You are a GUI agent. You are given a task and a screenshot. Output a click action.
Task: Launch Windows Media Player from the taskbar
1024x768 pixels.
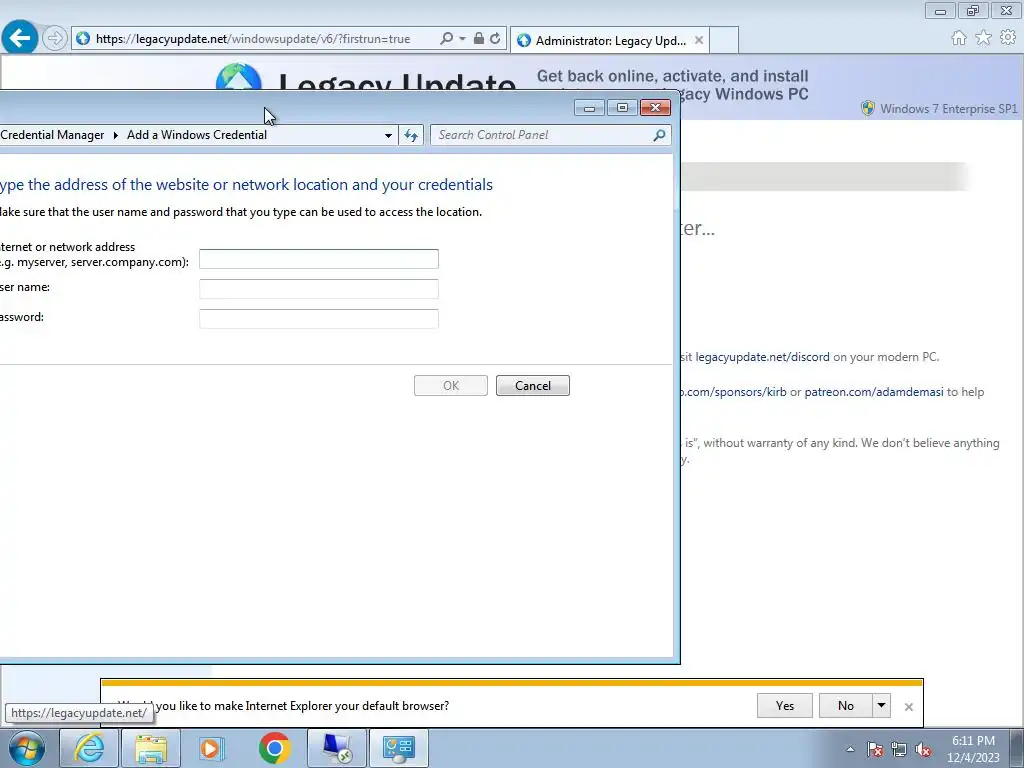click(212, 748)
